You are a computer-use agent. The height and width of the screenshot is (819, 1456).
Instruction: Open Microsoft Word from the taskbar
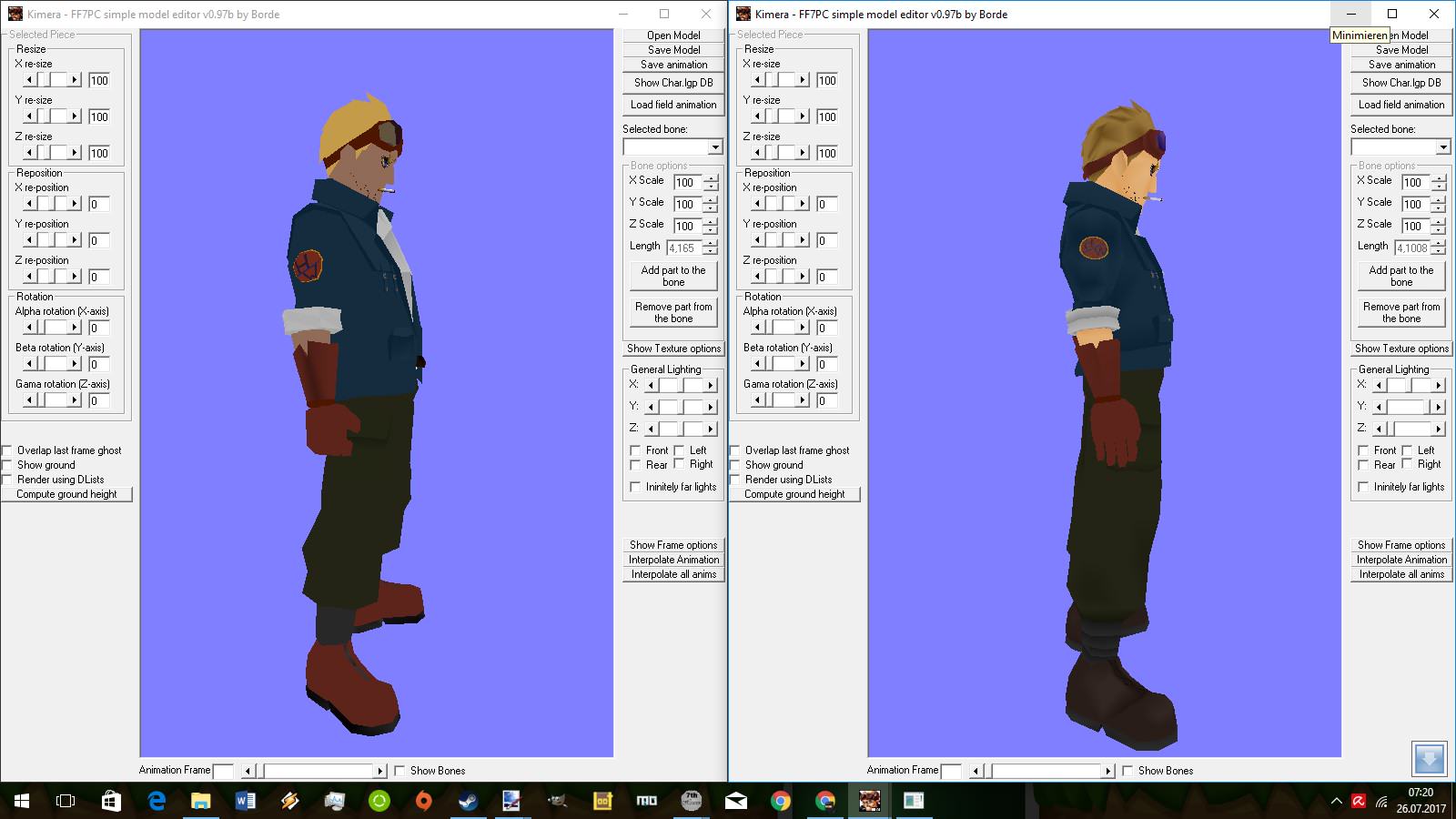tap(245, 801)
